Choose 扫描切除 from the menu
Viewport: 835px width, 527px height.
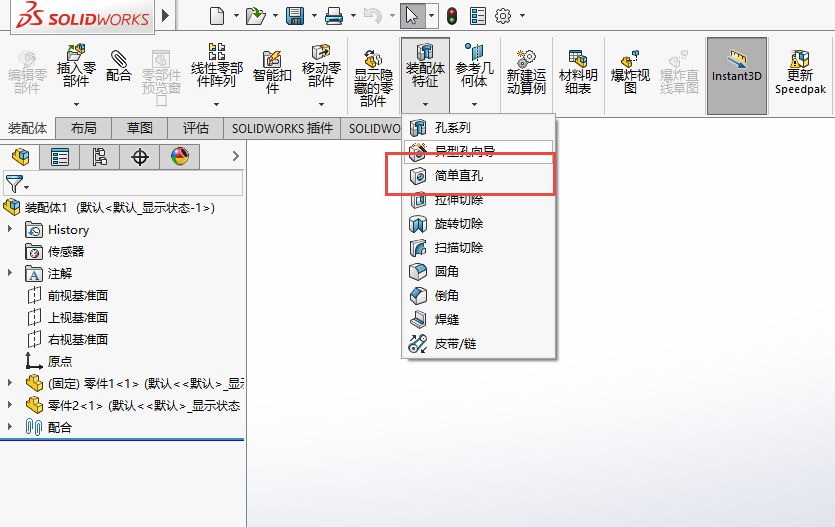[x=479, y=248]
